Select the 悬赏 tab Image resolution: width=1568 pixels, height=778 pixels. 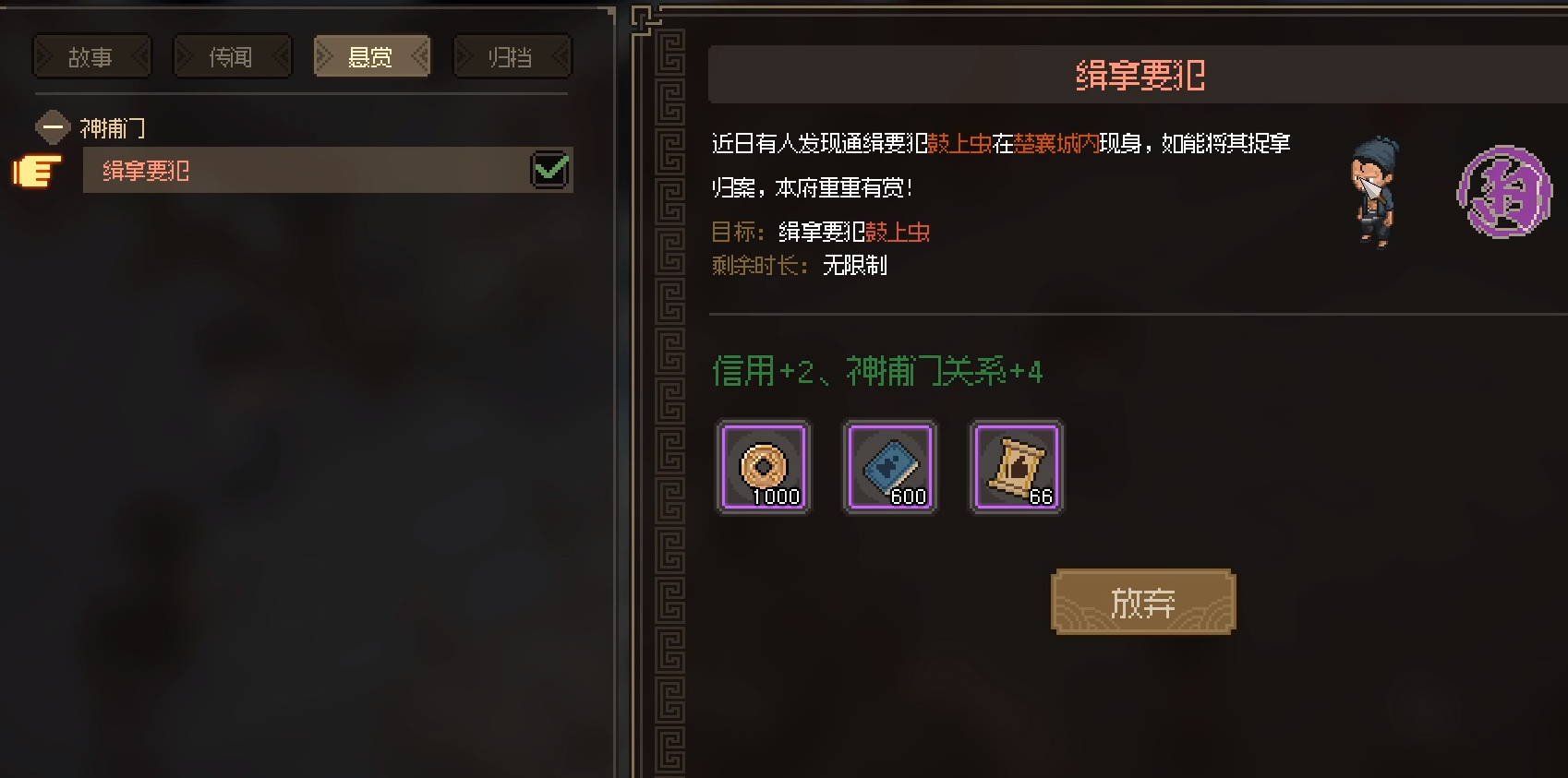[x=371, y=57]
